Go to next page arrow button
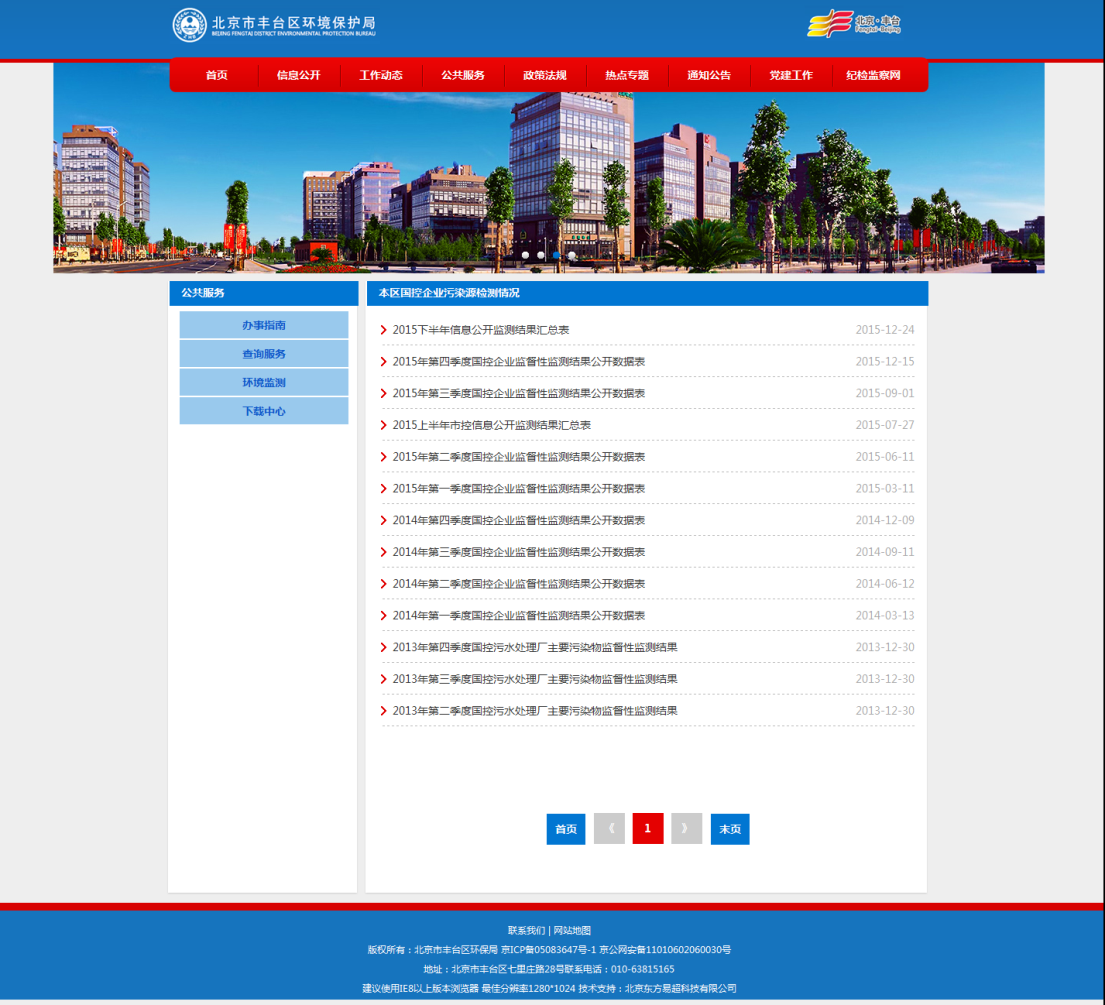 pyautogui.click(x=686, y=829)
